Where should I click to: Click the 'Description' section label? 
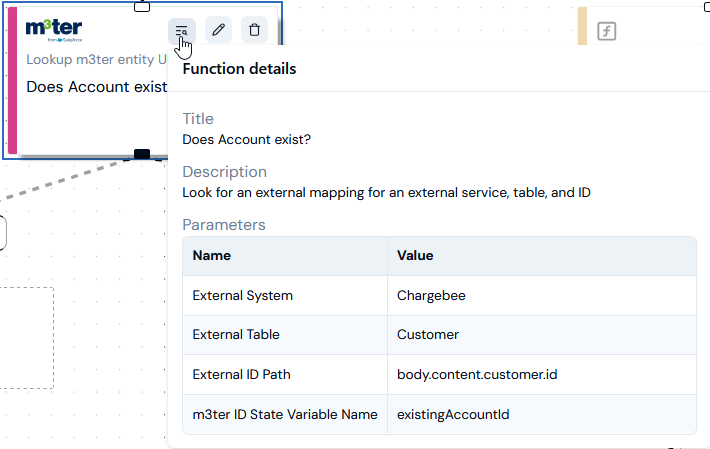225,172
